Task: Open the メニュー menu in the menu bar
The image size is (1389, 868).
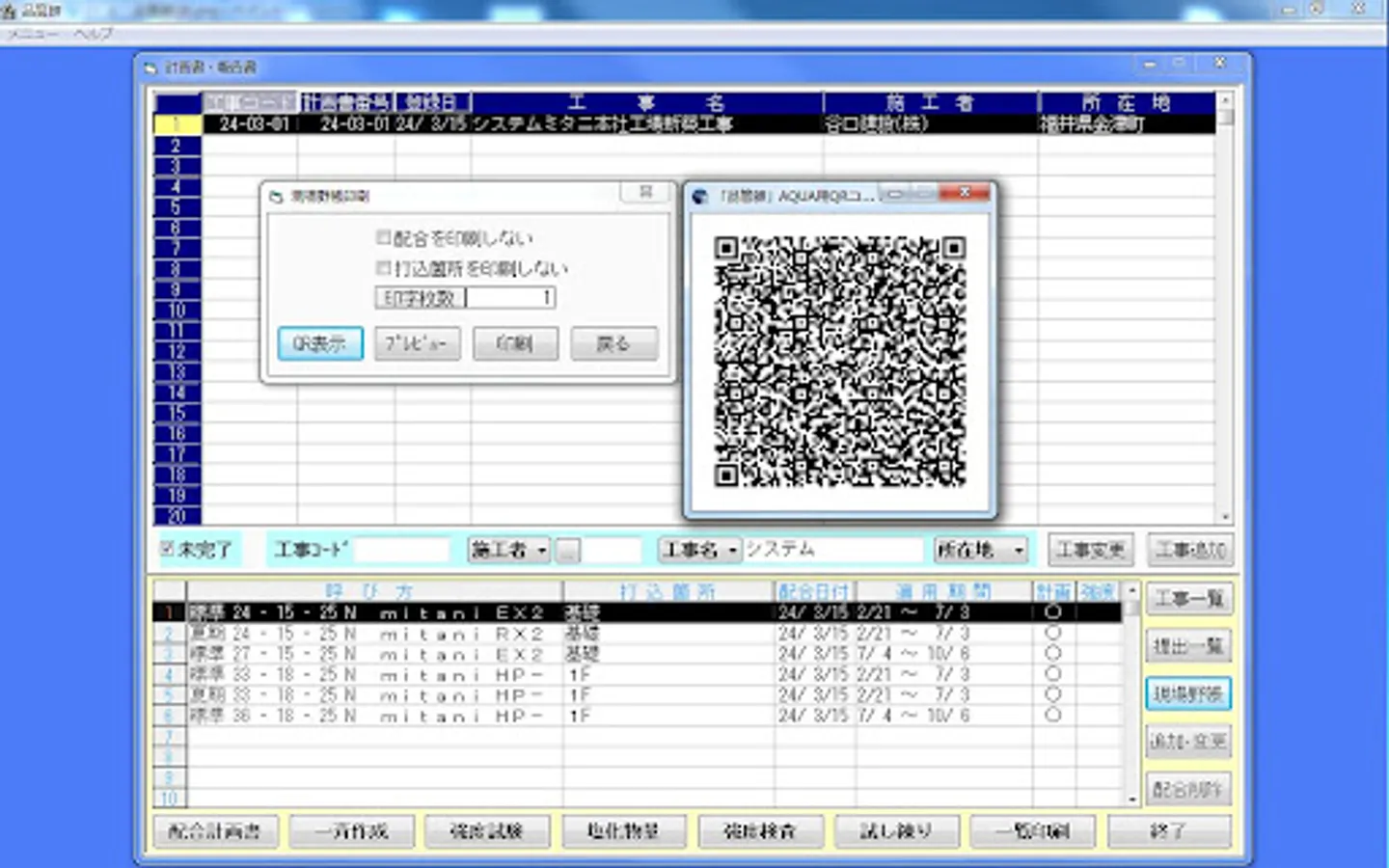Action: (33, 34)
